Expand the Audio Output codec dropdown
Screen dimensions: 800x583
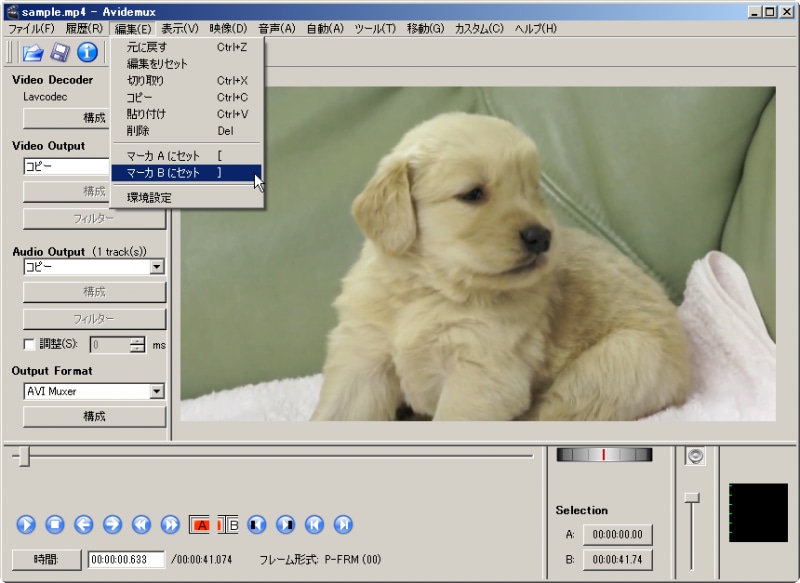point(156,267)
